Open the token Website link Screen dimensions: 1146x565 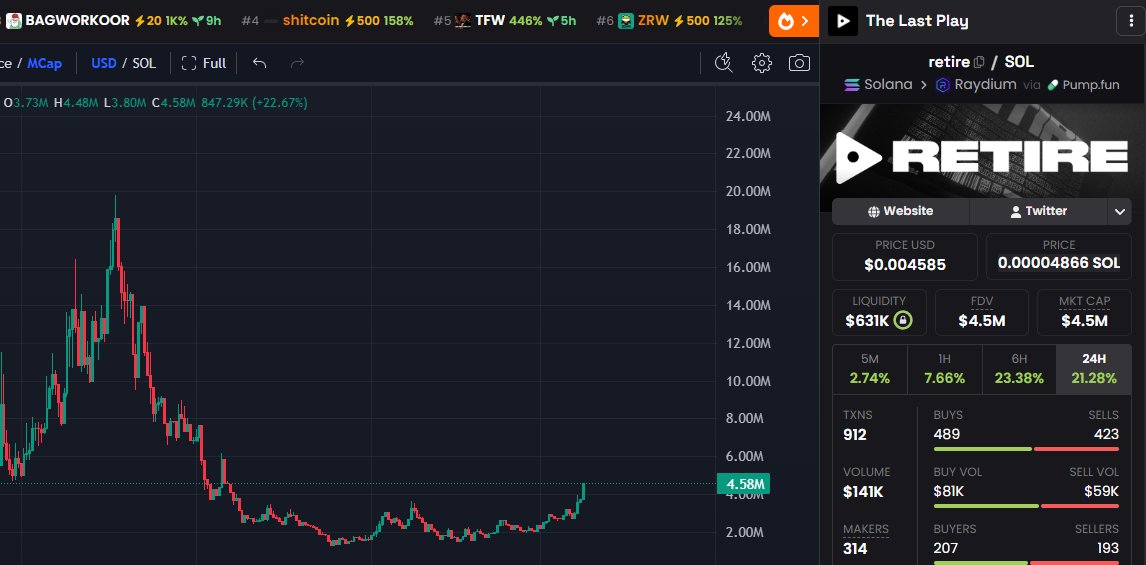[900, 211]
